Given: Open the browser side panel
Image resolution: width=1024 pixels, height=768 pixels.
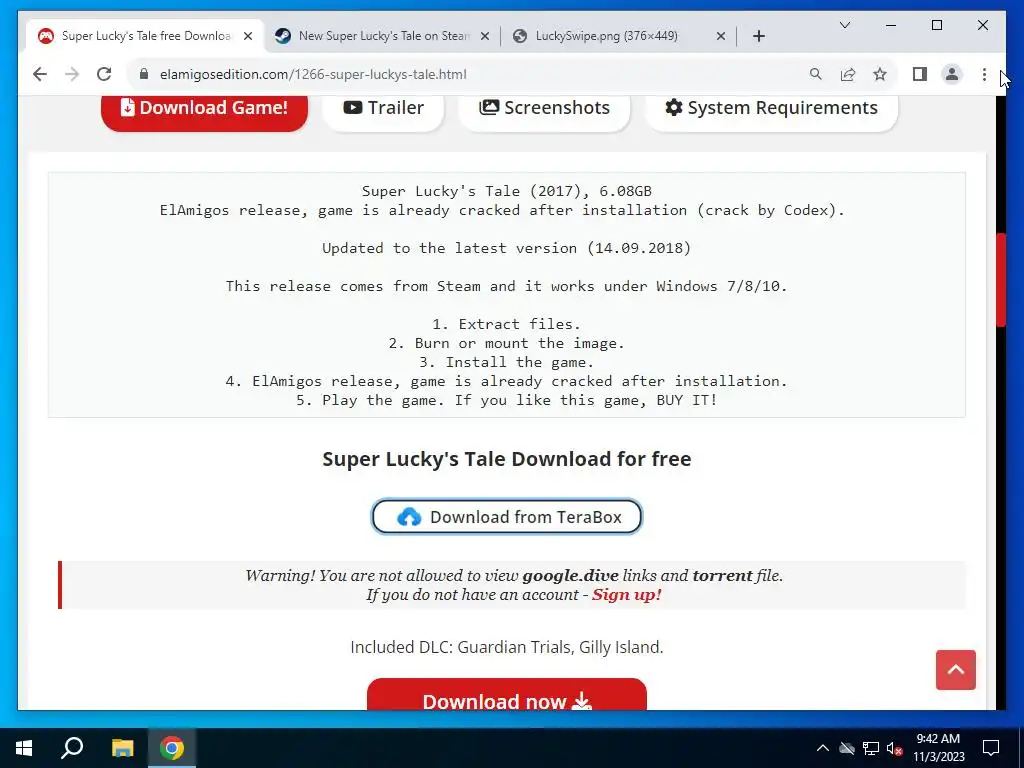Looking at the screenshot, I should coord(920,74).
